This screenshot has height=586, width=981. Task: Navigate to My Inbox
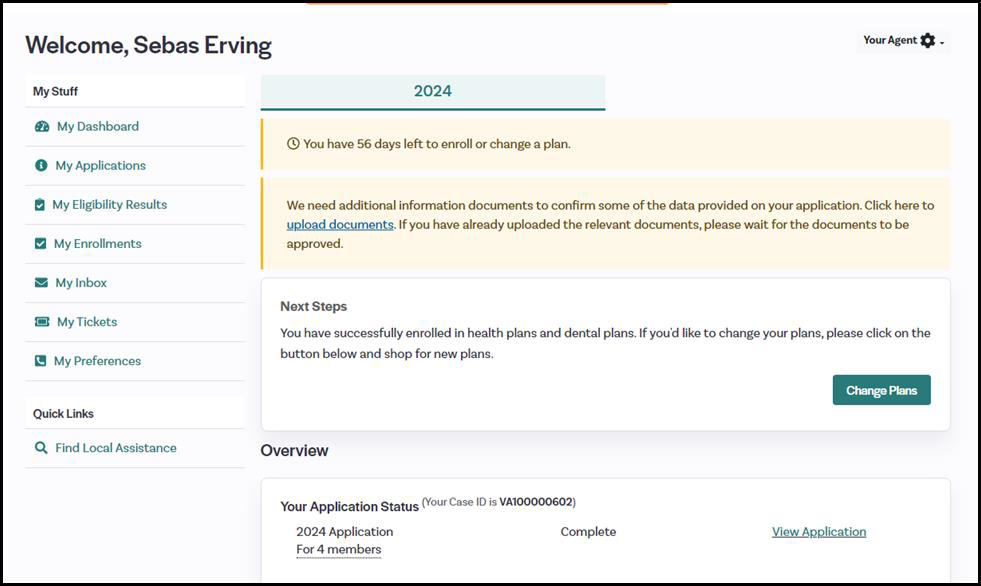(81, 283)
